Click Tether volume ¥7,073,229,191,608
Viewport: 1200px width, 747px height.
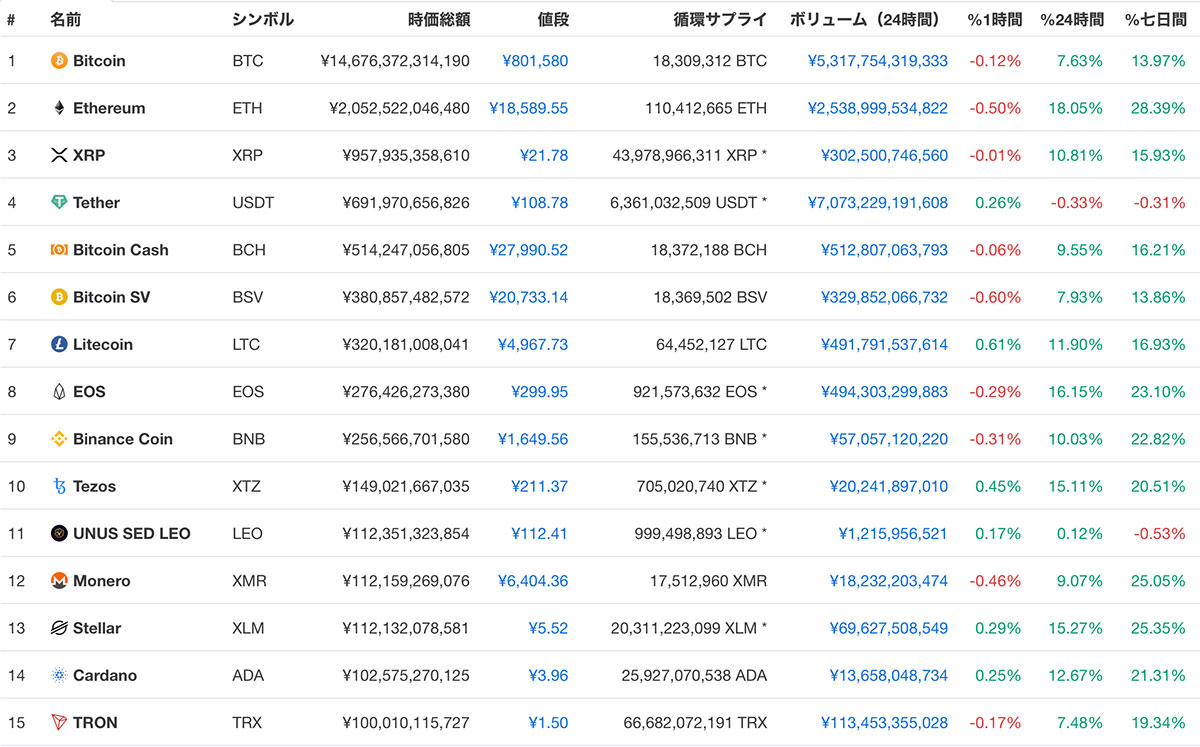coord(878,202)
